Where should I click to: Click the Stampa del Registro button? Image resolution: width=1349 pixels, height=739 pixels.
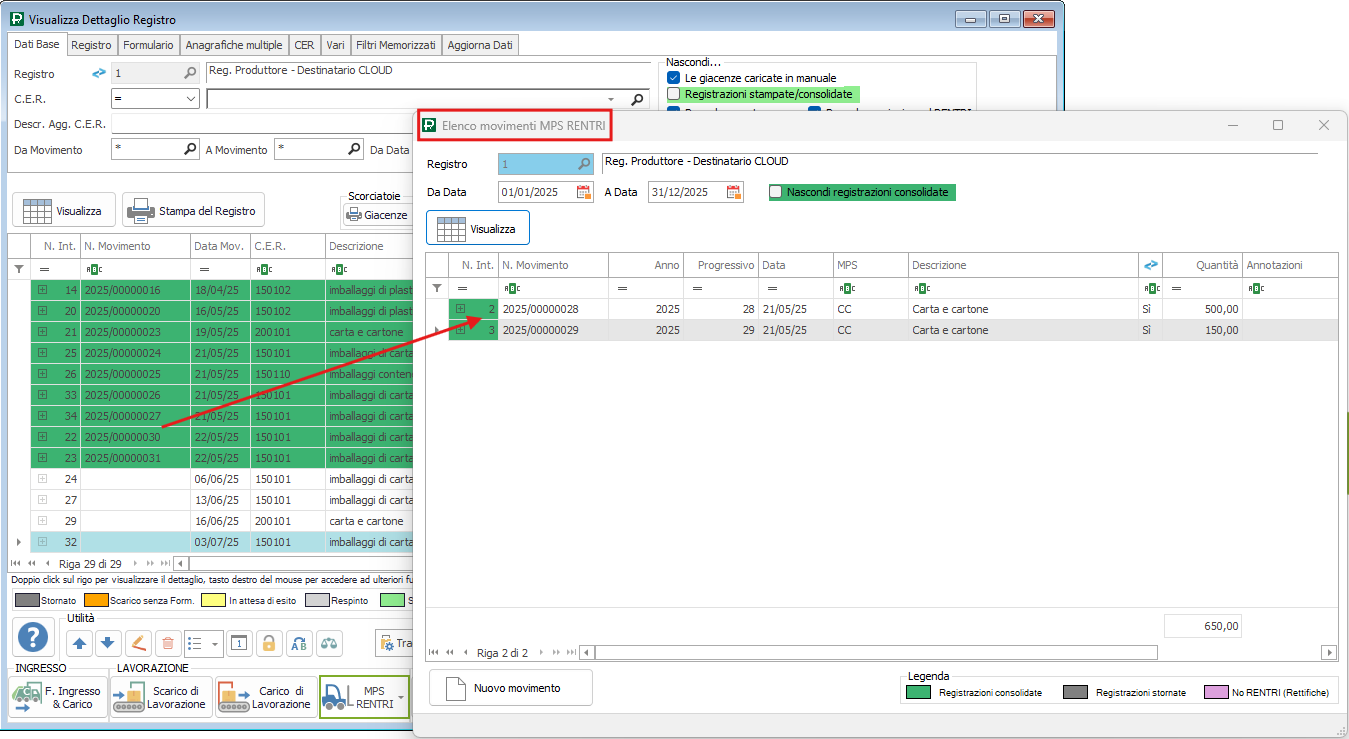[193, 211]
